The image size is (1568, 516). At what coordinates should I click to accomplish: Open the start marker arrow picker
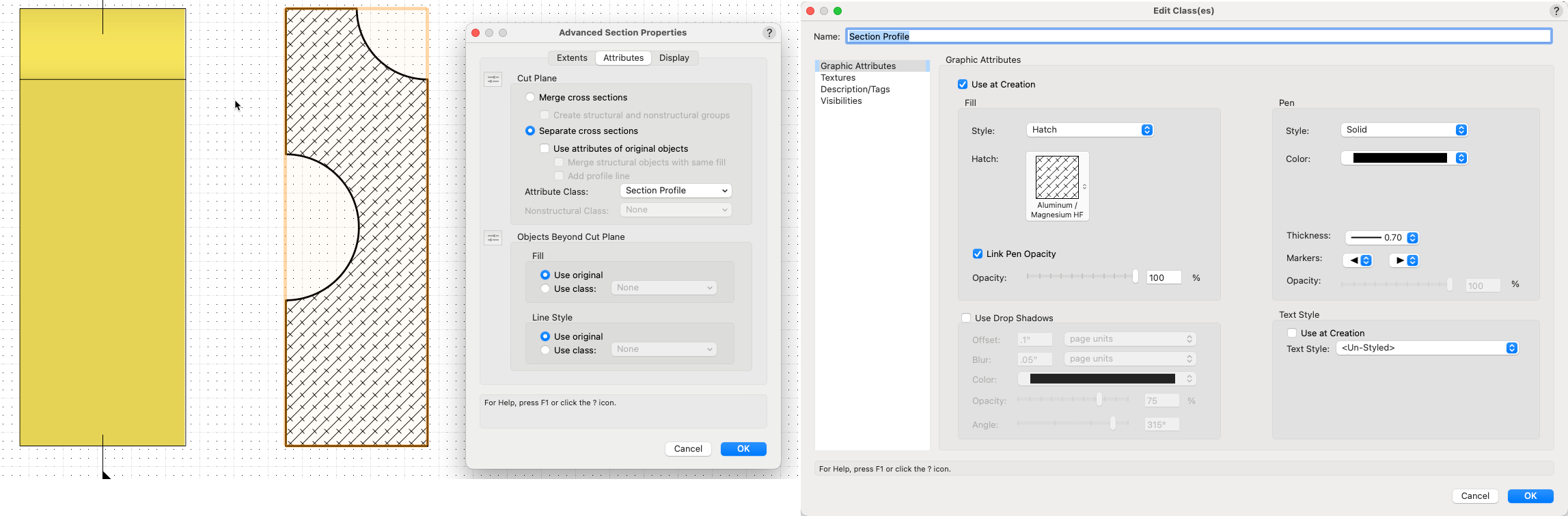1358,260
